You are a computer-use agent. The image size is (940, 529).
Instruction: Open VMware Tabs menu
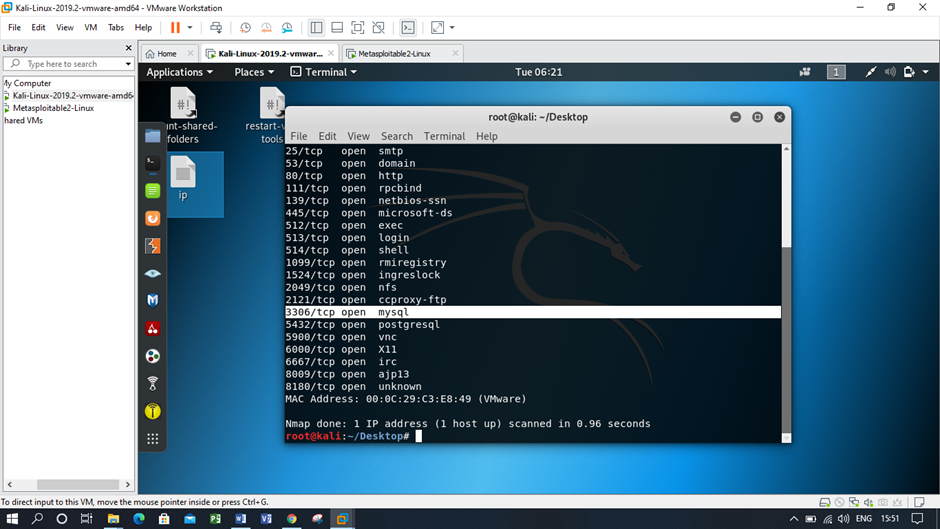[116, 28]
